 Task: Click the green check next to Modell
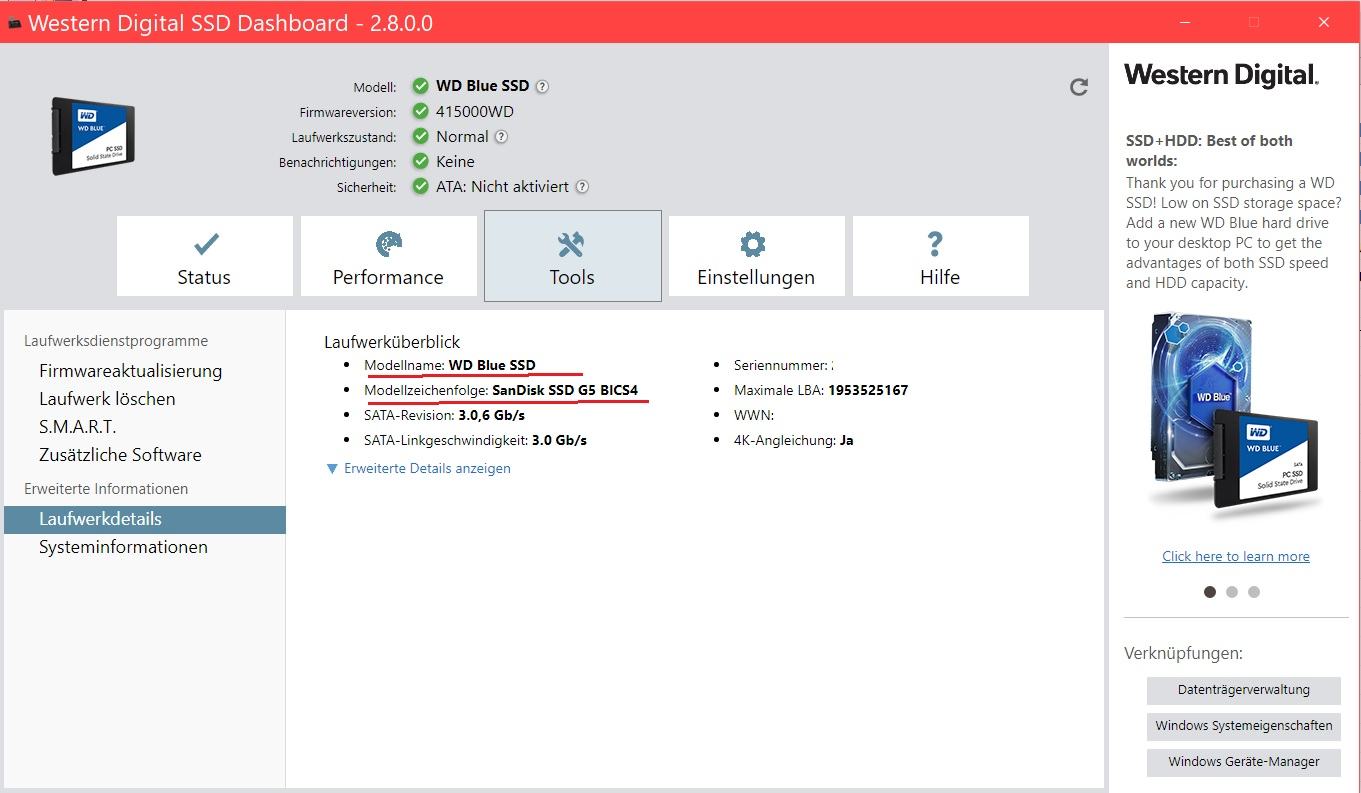[420, 86]
